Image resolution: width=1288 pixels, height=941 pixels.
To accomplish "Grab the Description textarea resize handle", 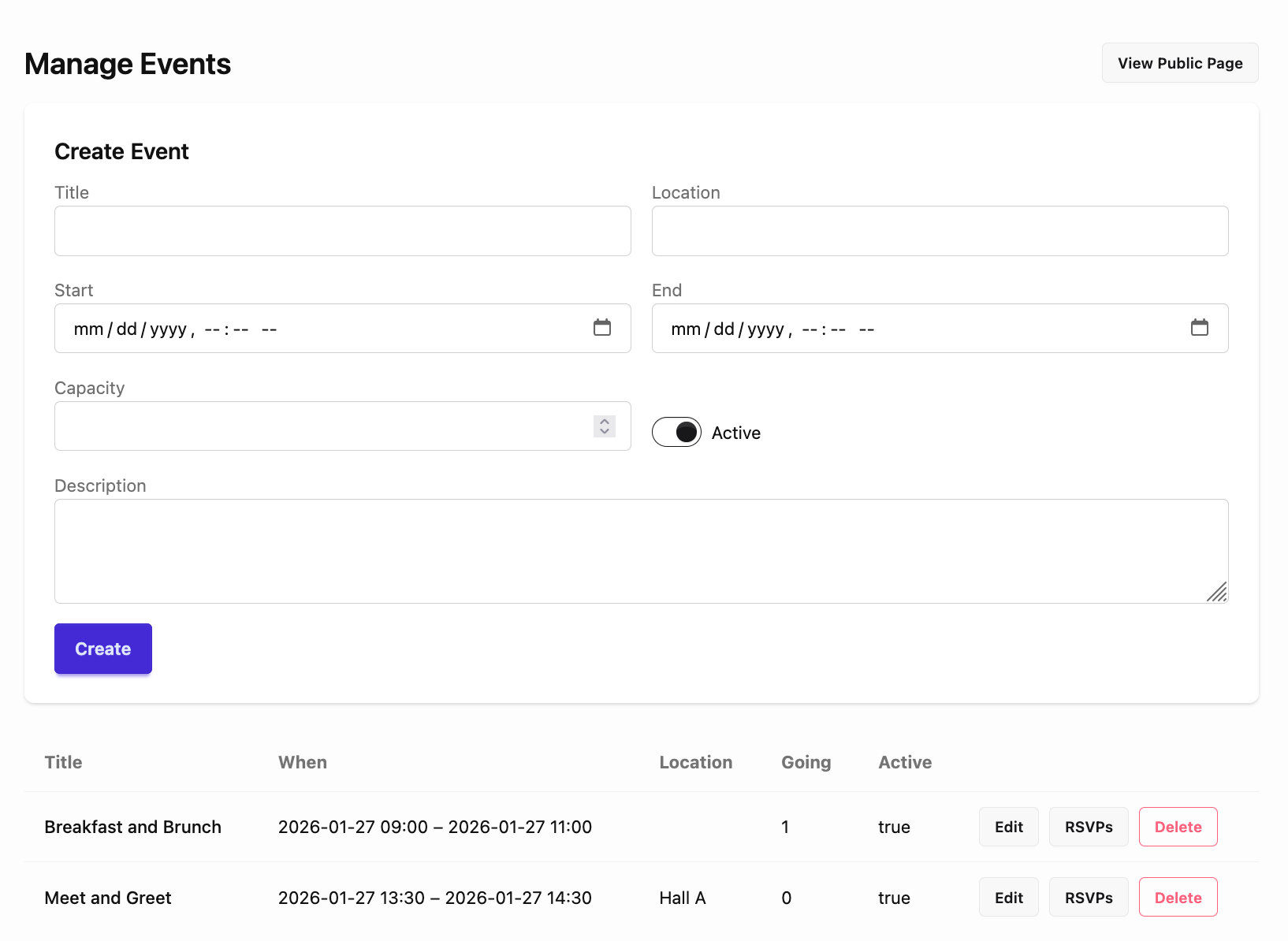I will [x=1218, y=593].
